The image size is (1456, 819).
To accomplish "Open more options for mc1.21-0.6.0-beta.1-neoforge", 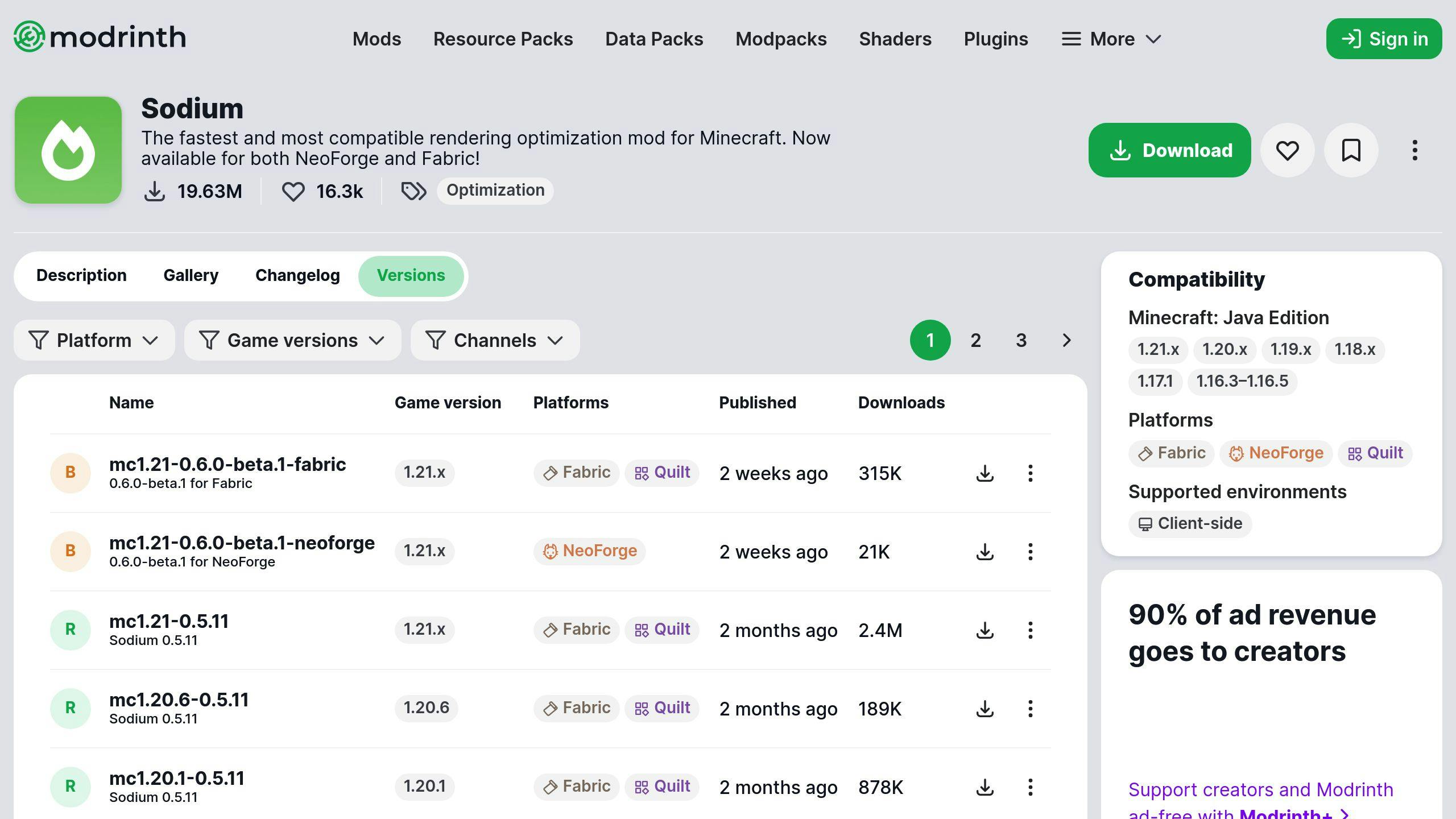I will click(1031, 552).
